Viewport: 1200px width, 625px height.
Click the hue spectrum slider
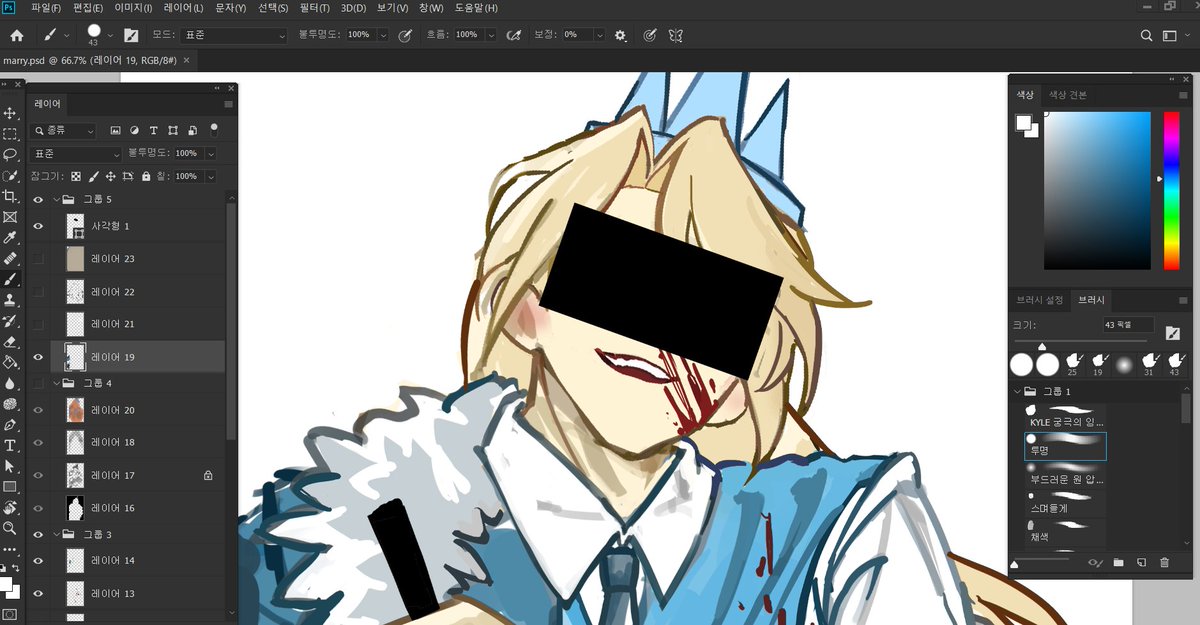(1171, 190)
